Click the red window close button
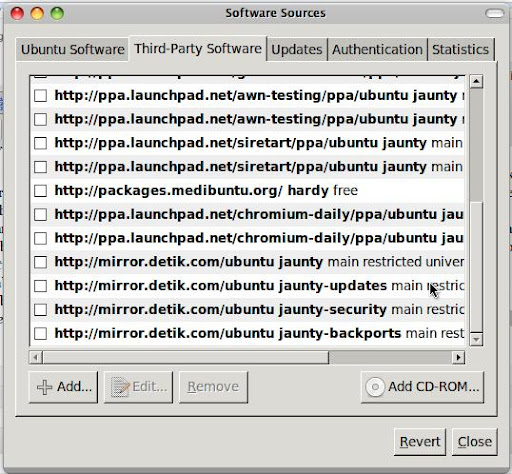The image size is (512, 474). tap(17, 13)
